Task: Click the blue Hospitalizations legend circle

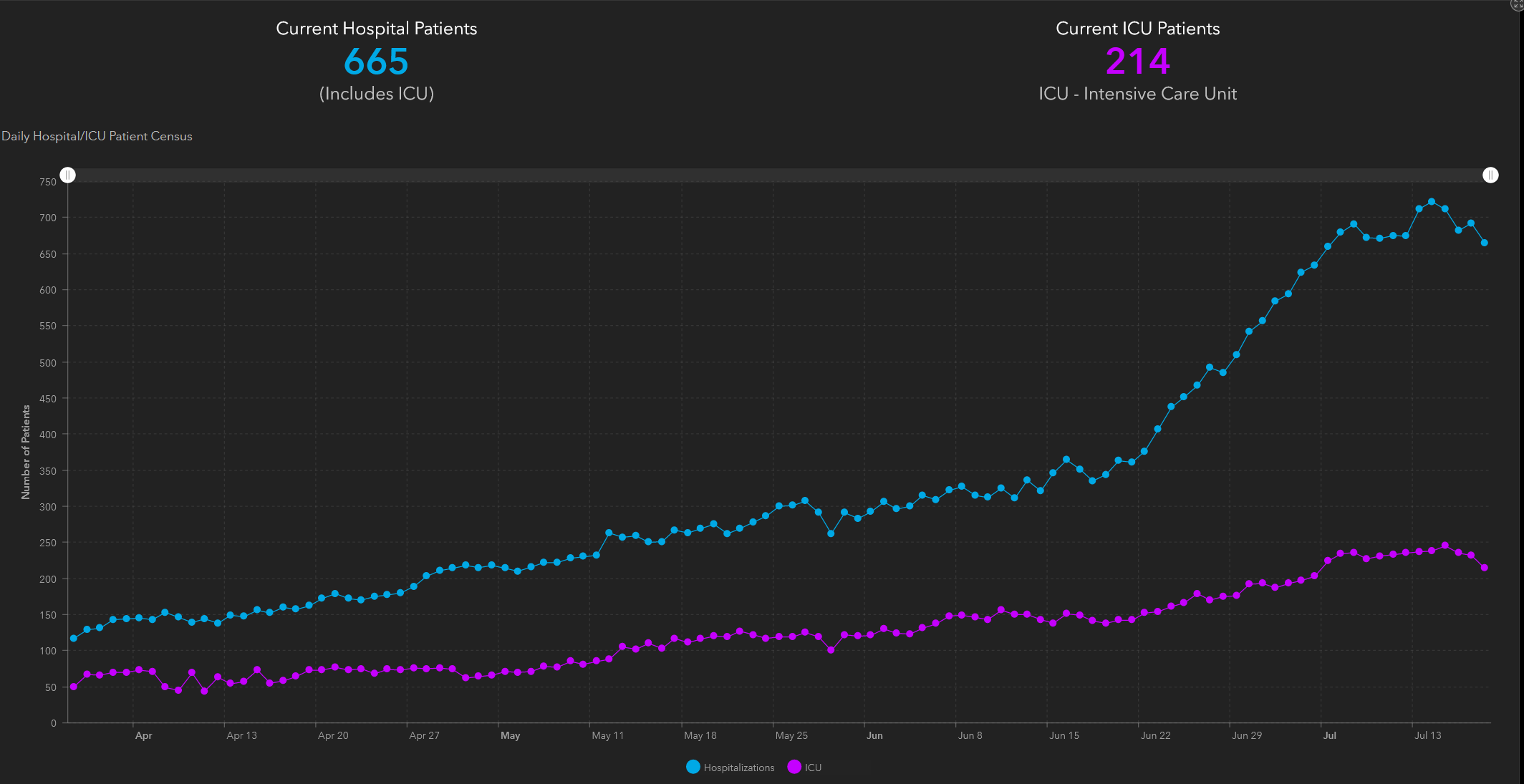Action: 693,767
